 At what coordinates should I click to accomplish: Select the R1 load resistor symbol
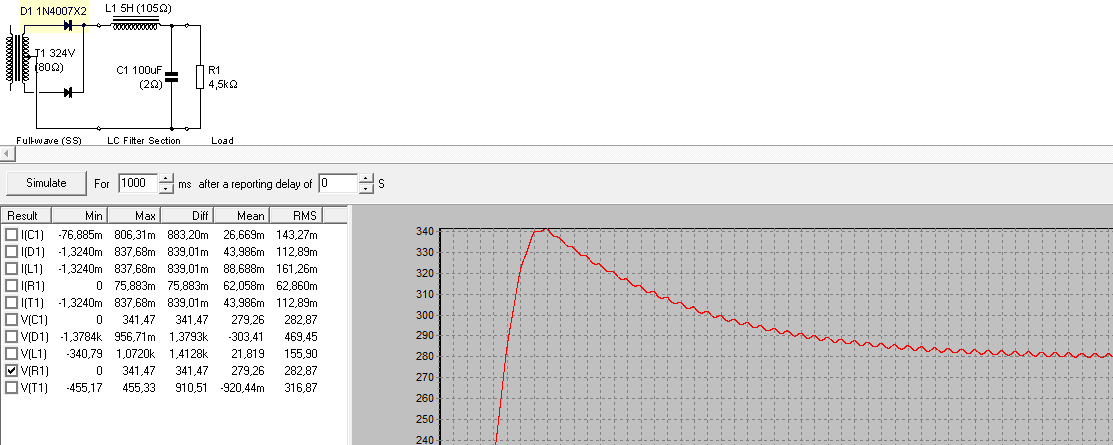click(x=201, y=77)
